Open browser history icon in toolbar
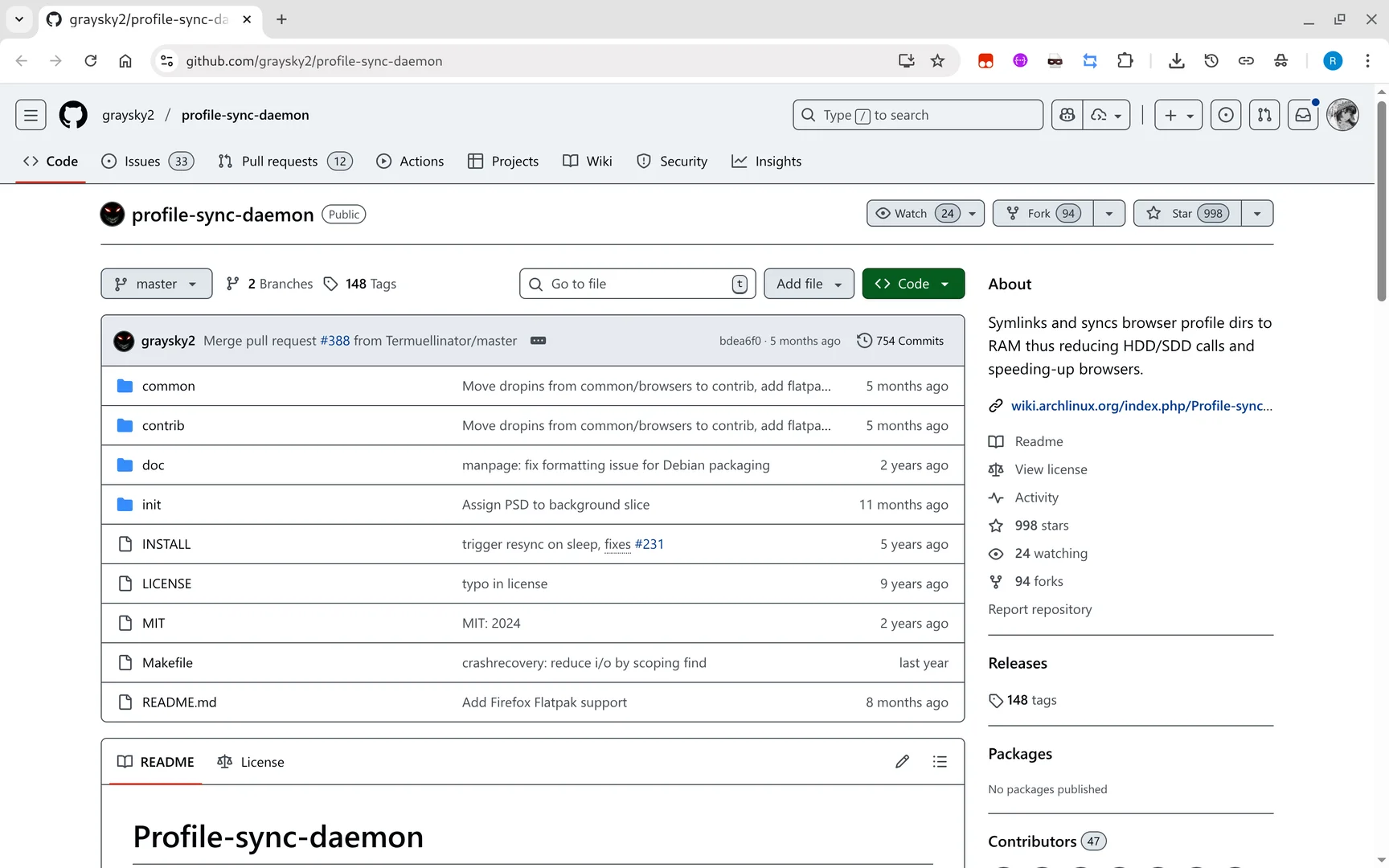 [x=1211, y=61]
